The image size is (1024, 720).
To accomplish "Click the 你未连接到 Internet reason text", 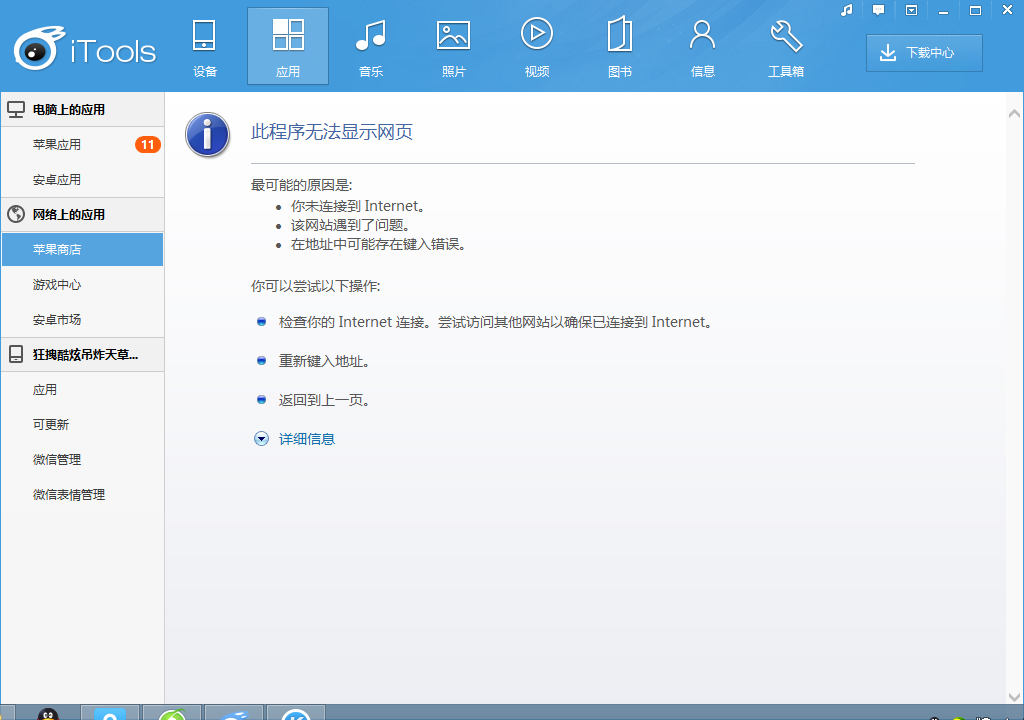I will tap(358, 206).
